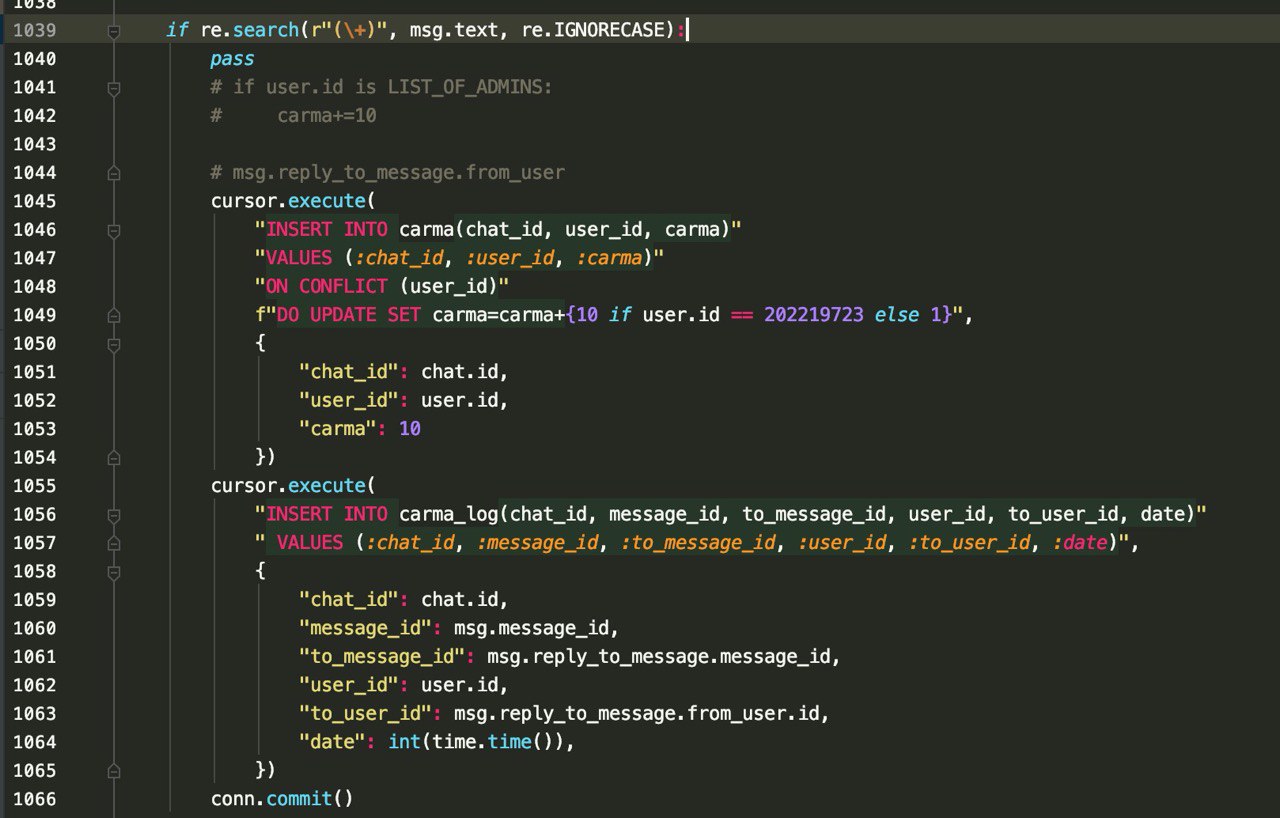Select line number 1051 in the gutter
Image resolution: width=1280 pixels, height=818 pixels.
[x=34, y=372]
